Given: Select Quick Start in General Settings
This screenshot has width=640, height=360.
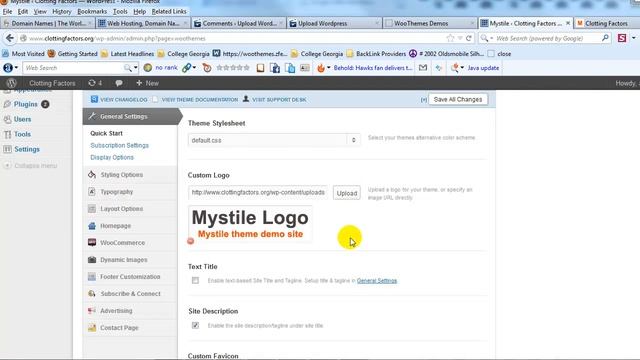Looking at the screenshot, I should 107,133.
